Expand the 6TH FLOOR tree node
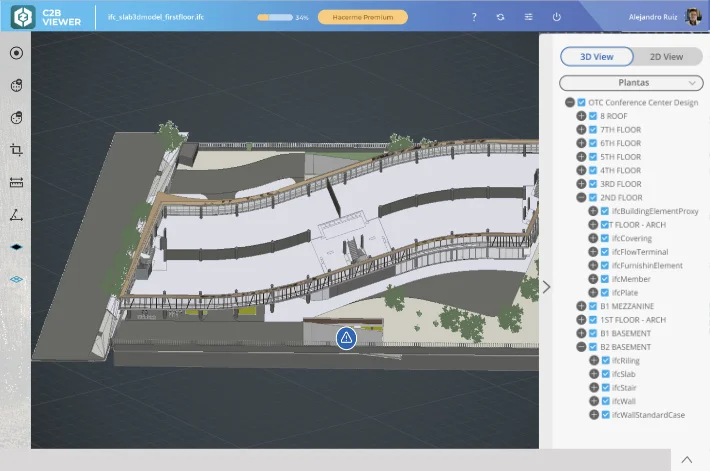 [581, 143]
